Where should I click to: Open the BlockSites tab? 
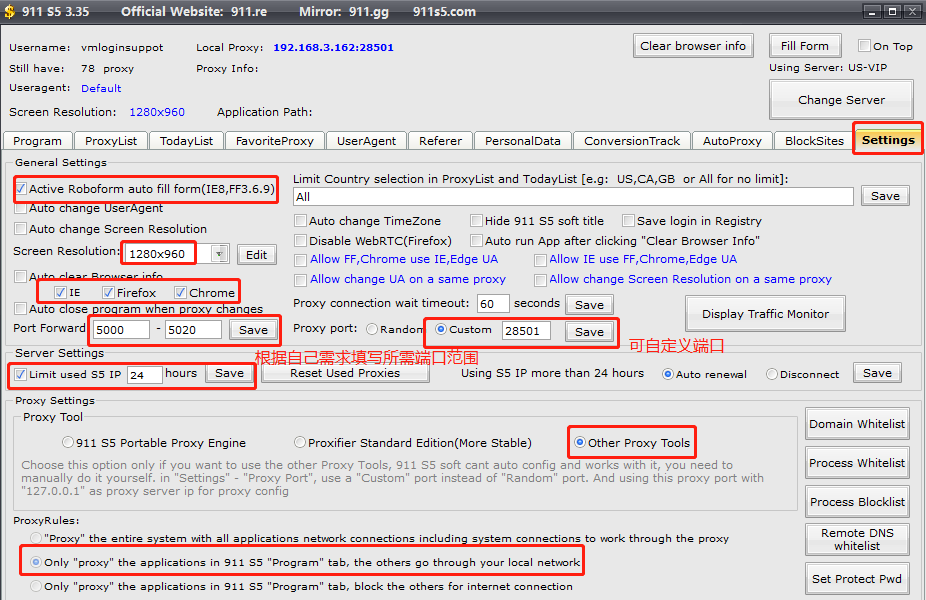[x=814, y=141]
